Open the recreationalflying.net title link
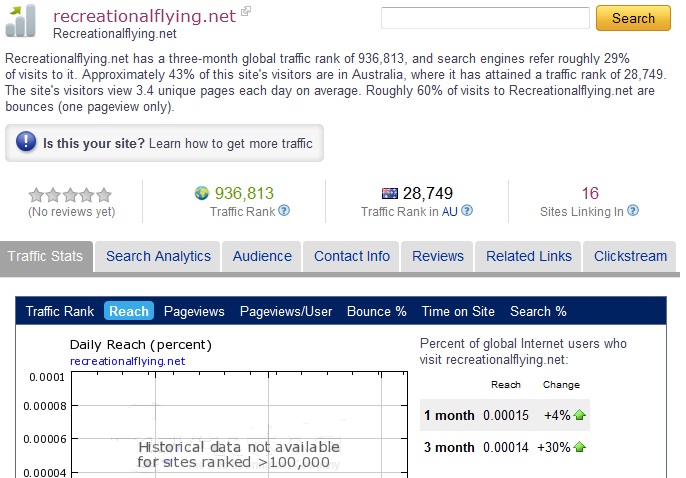 coord(144,16)
